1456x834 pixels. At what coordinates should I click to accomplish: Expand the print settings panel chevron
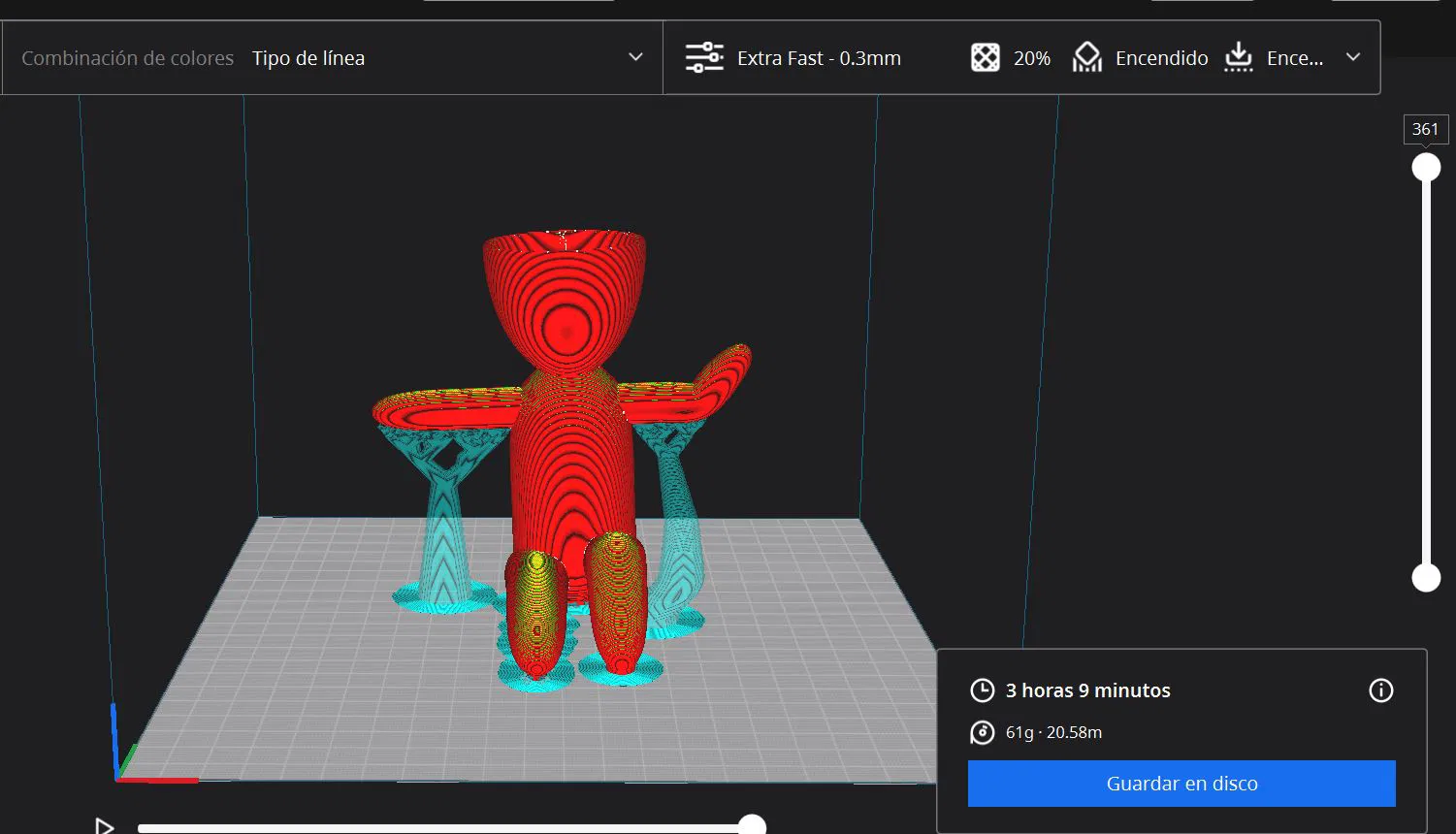click(1353, 57)
